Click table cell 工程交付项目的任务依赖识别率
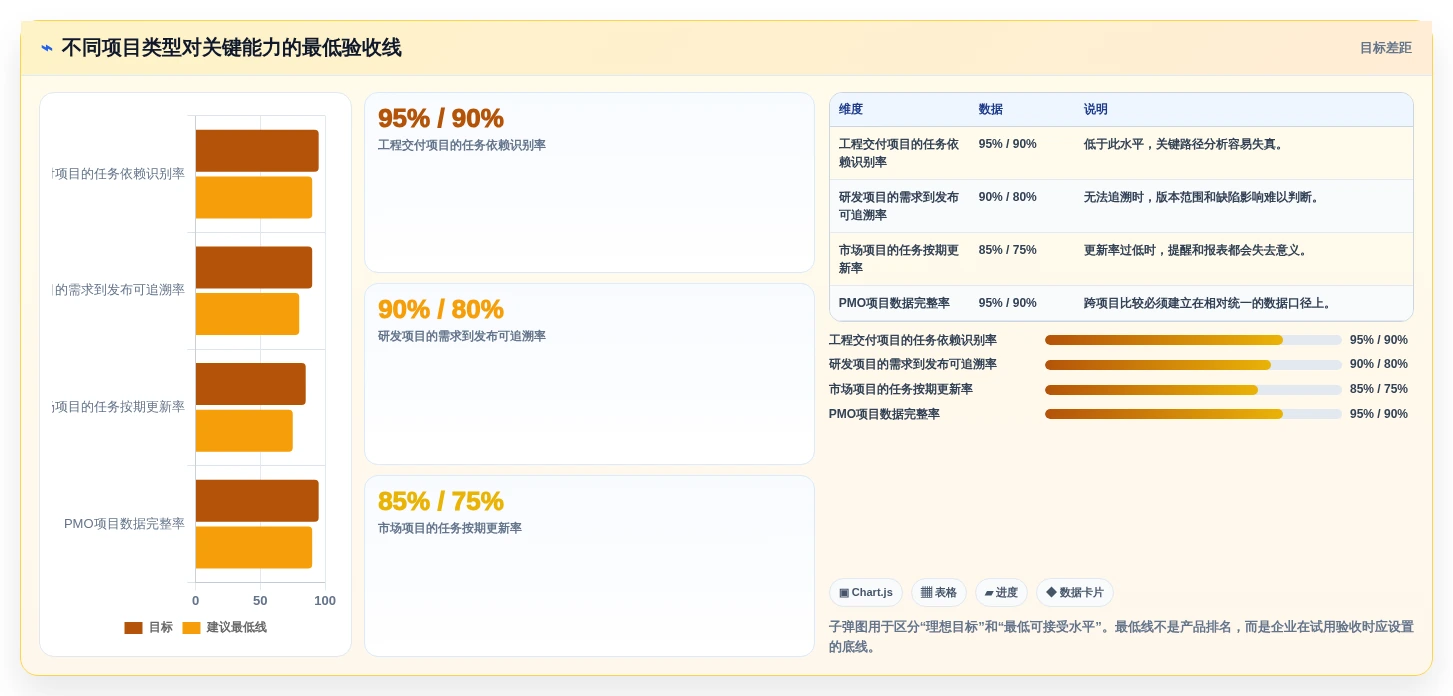 pos(899,153)
